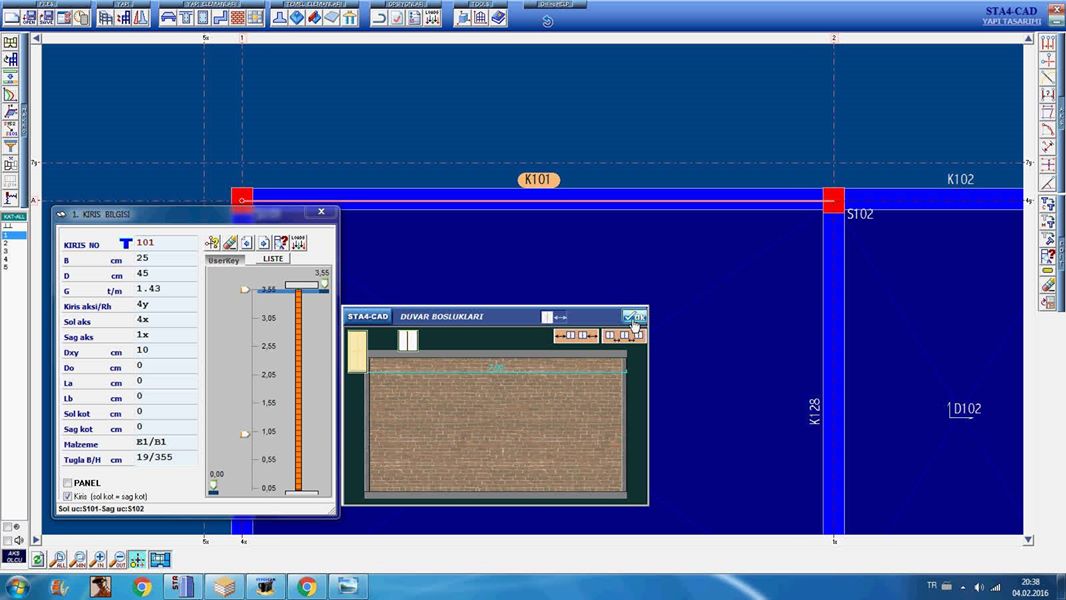The height and width of the screenshot is (600, 1066).
Task: Click the G t/m field showing 1.43
Action: [x=167, y=289]
